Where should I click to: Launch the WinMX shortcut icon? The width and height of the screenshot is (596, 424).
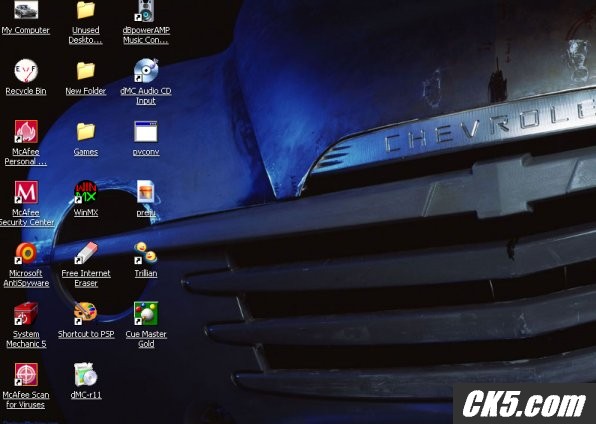[x=86, y=192]
